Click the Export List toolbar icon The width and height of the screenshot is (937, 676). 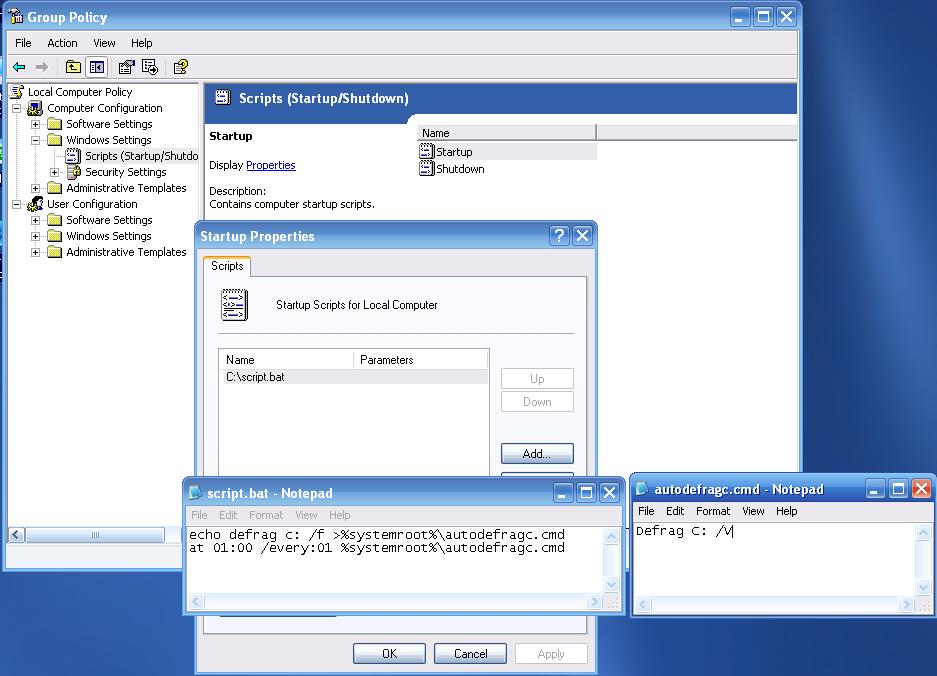[x=150, y=67]
